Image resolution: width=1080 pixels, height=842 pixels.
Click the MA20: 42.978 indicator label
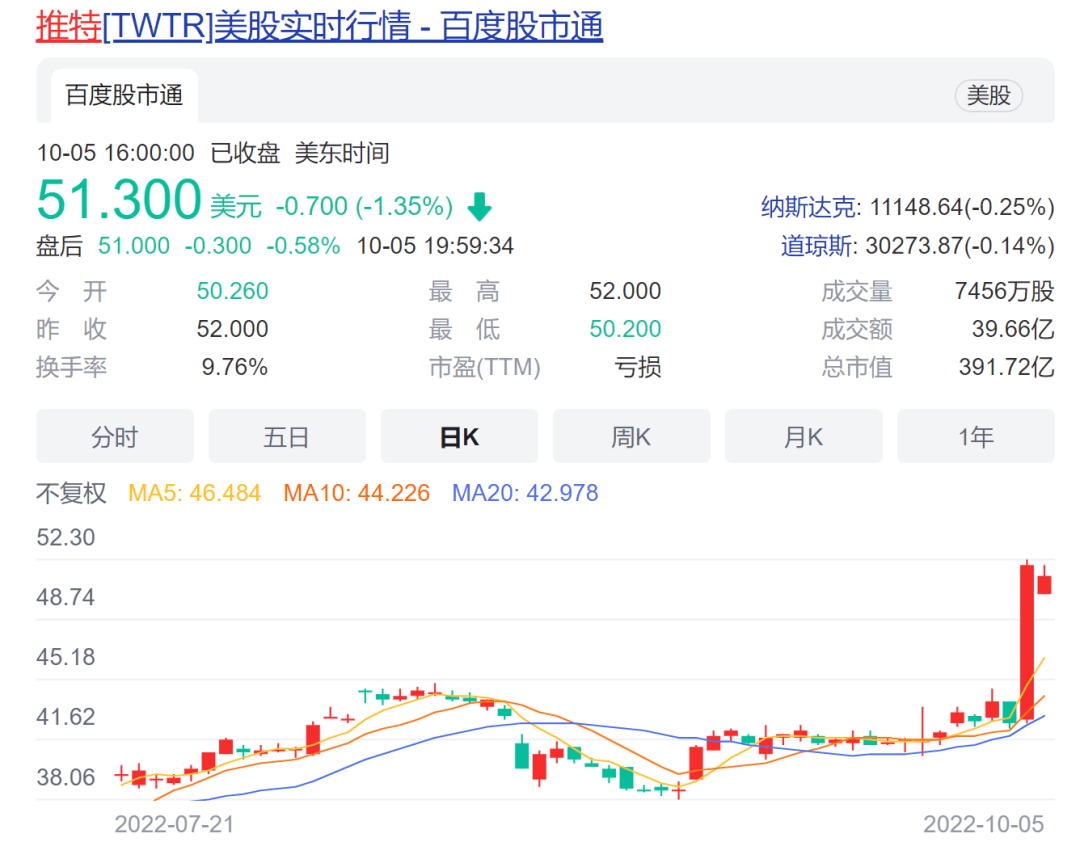coord(525,493)
